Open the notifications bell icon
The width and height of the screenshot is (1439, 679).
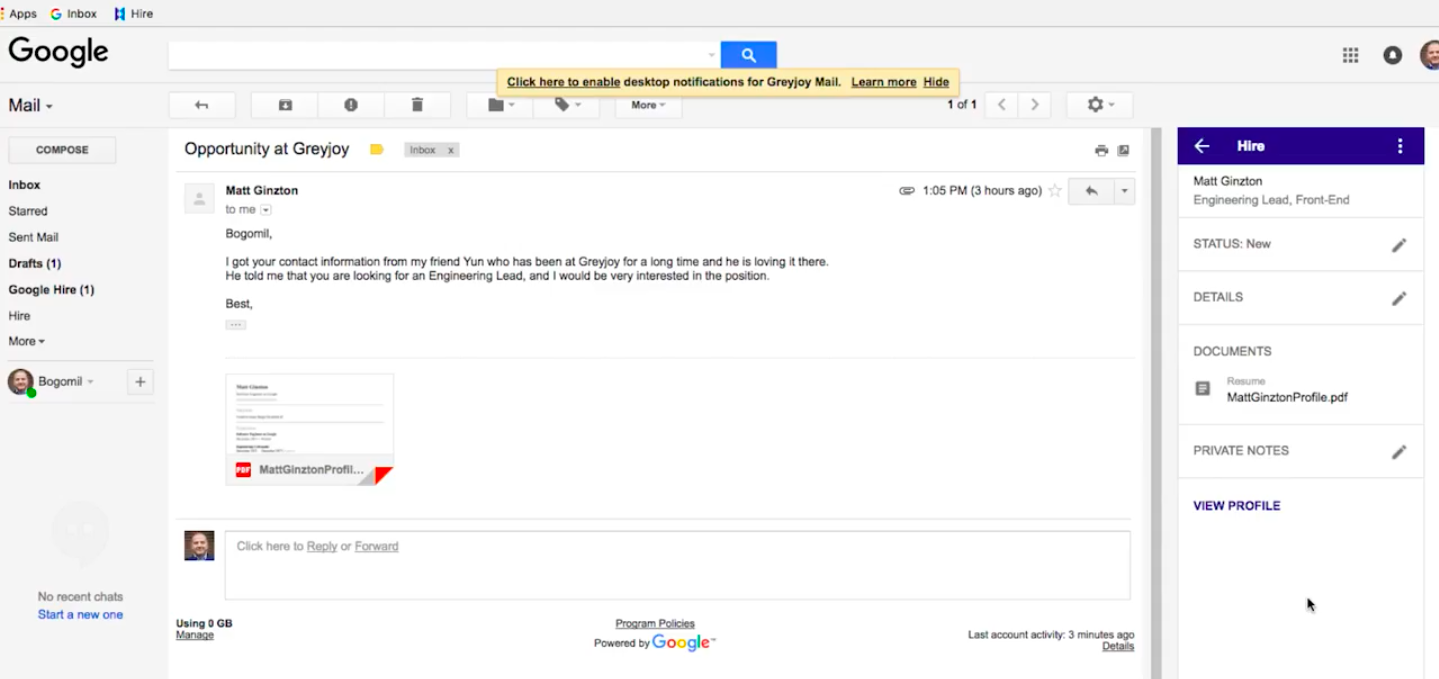tap(1392, 55)
